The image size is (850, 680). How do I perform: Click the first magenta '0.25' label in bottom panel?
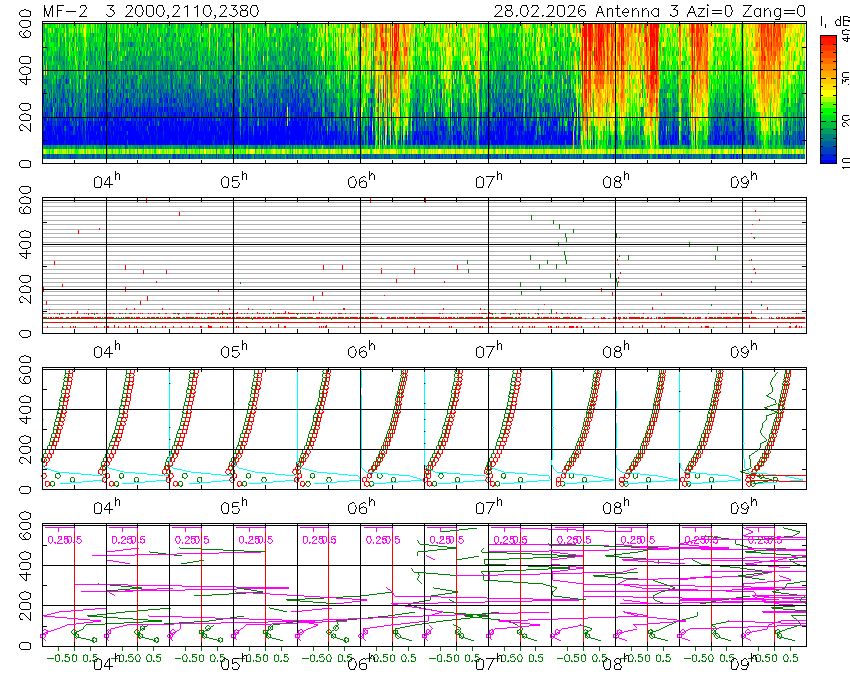[x=57, y=539]
